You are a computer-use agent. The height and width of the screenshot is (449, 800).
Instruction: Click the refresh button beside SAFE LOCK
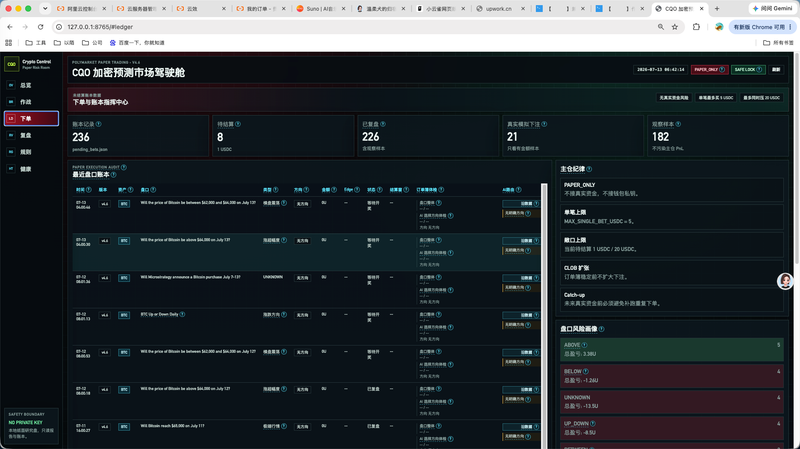(x=776, y=69)
